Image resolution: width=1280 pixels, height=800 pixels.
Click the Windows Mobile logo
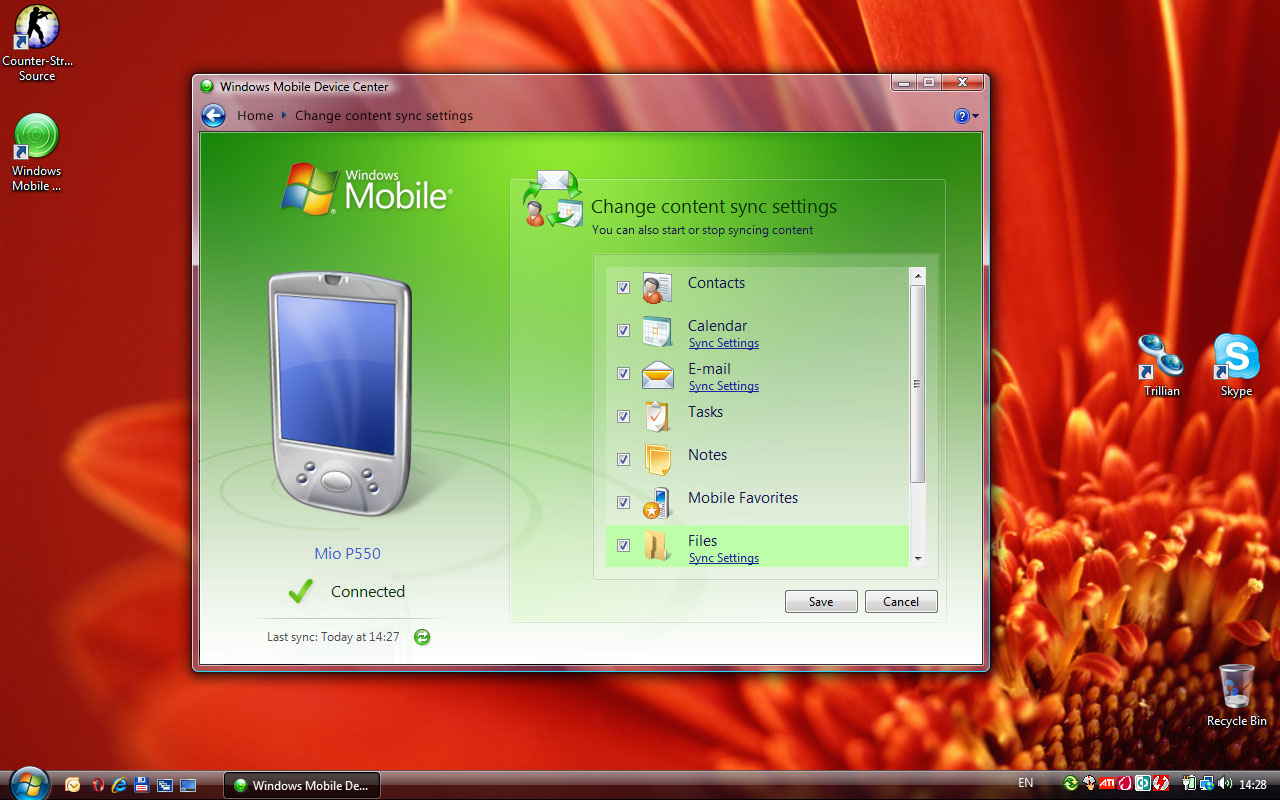(366, 189)
